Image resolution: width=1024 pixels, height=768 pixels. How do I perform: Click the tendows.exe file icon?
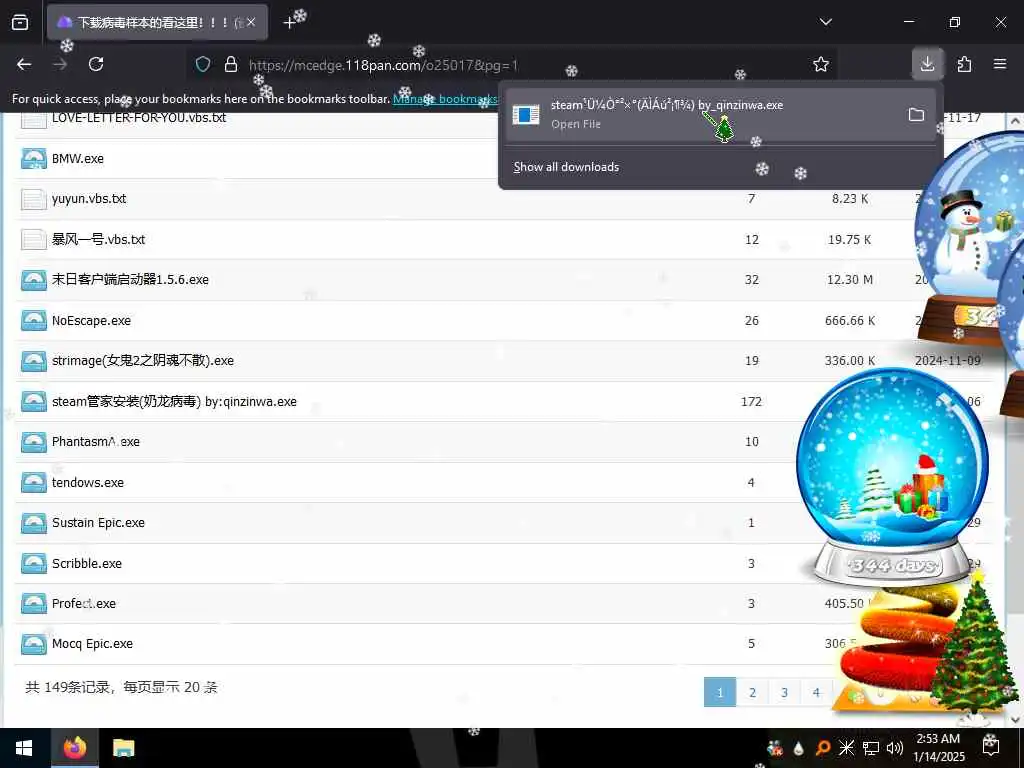(x=33, y=483)
